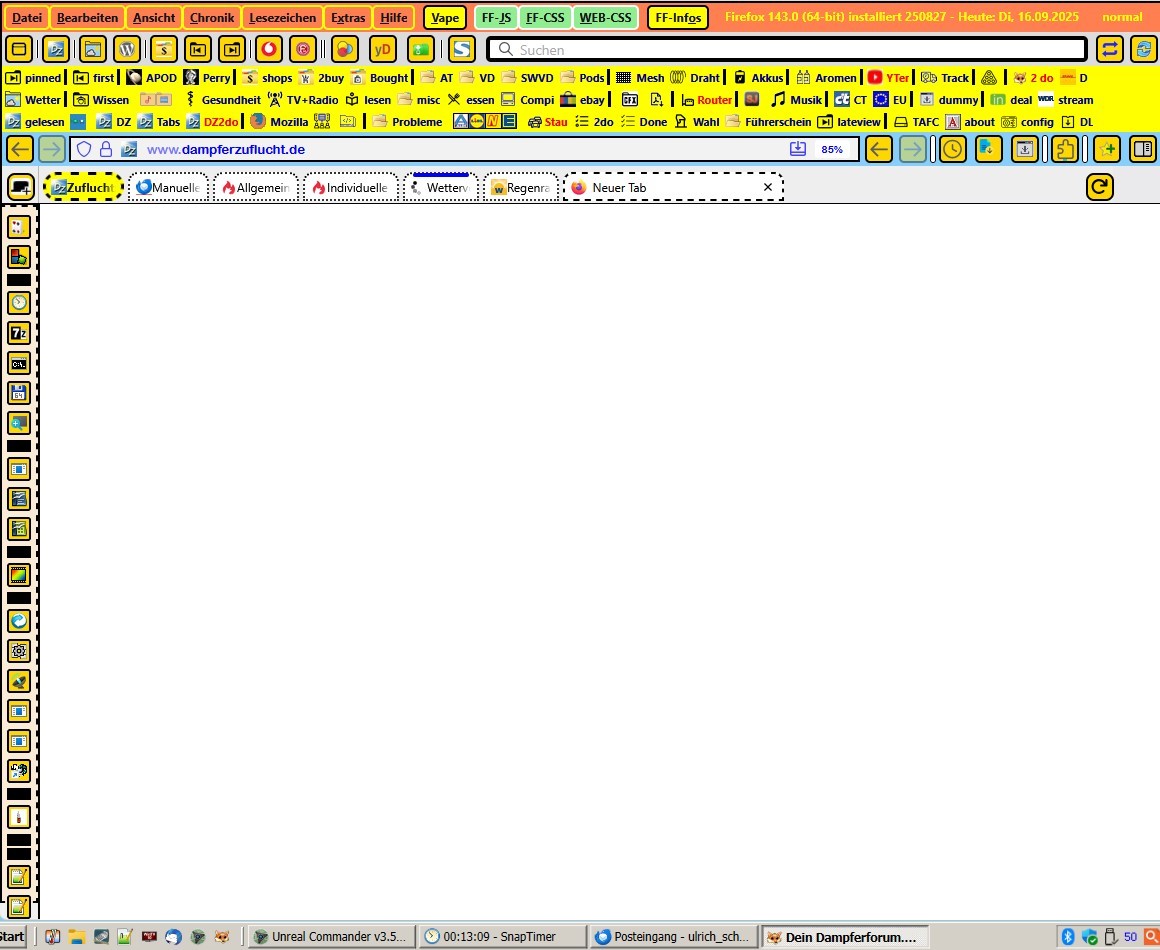Close the Neuer Tab tab
Viewport: 1160px width, 950px height.
(768, 187)
